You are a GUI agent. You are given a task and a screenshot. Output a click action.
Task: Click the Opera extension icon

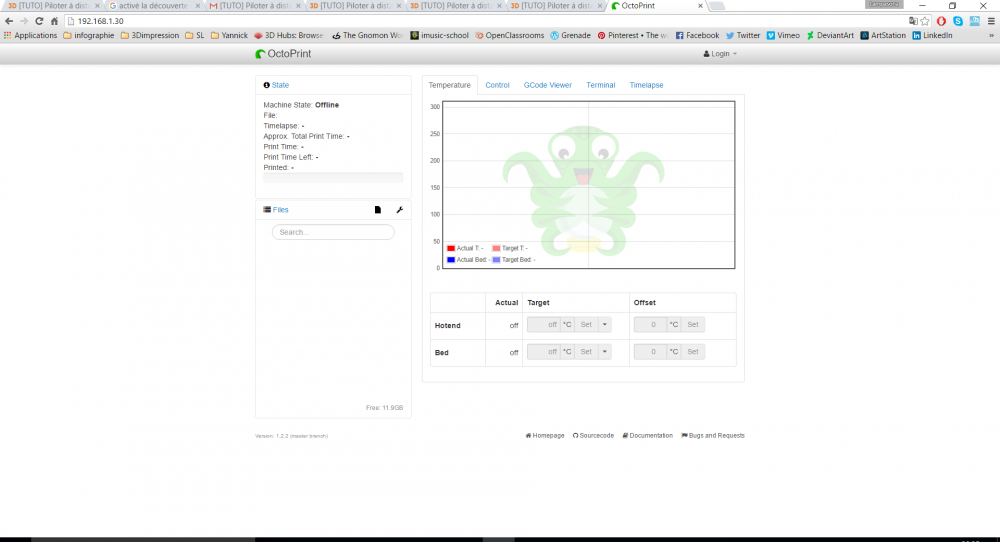pyautogui.click(x=941, y=21)
